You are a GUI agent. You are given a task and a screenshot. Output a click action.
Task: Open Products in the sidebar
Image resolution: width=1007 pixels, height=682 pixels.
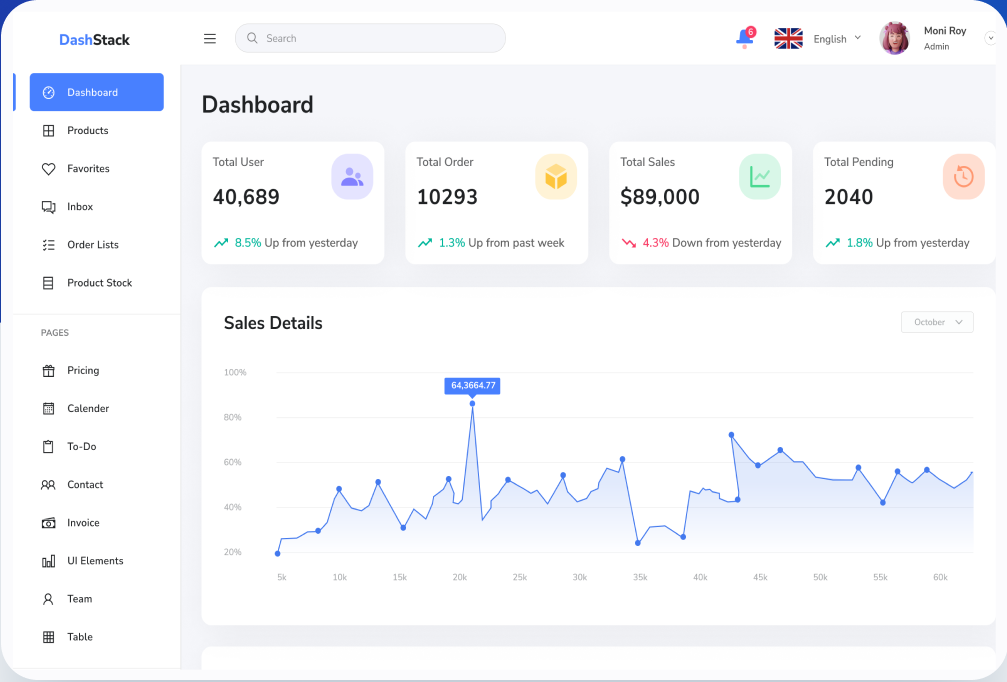[88, 131]
